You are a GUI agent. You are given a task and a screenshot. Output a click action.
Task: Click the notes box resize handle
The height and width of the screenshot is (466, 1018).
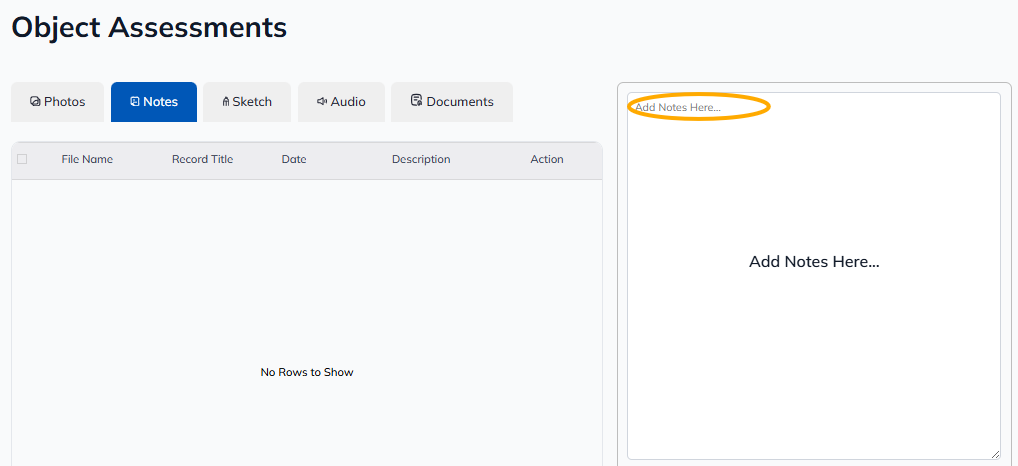(995, 454)
